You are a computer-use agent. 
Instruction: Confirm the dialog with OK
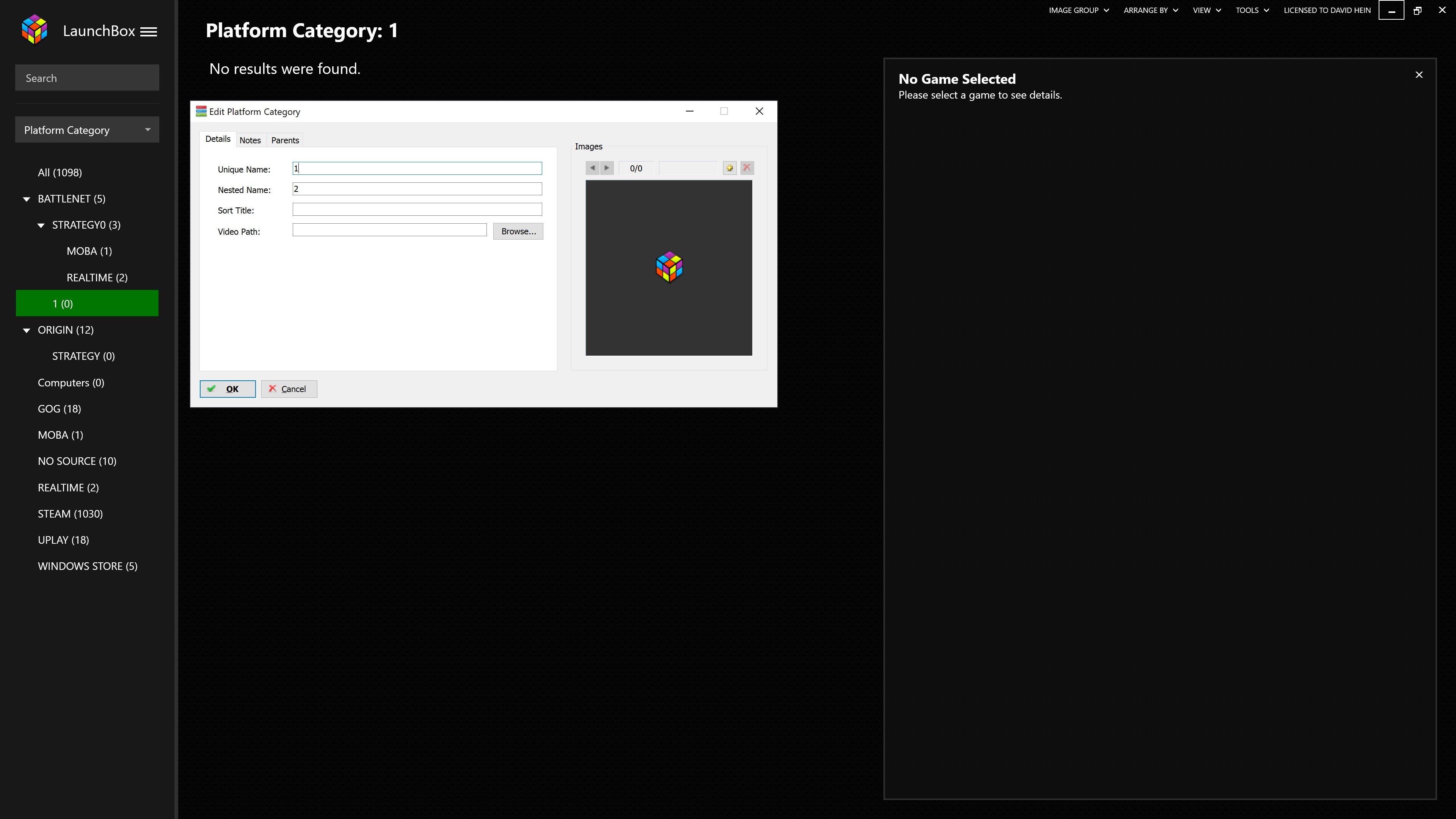pos(227,389)
